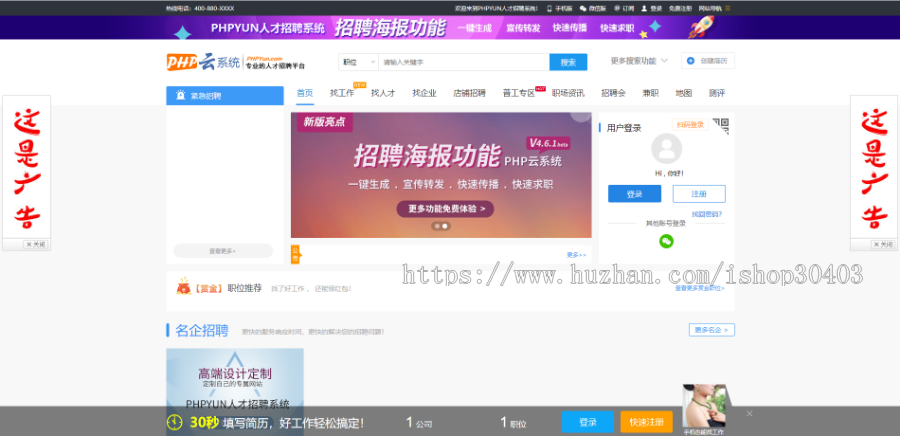Open 网站导航 menu icon in top bar
The image size is (900, 436).
(728, 8)
